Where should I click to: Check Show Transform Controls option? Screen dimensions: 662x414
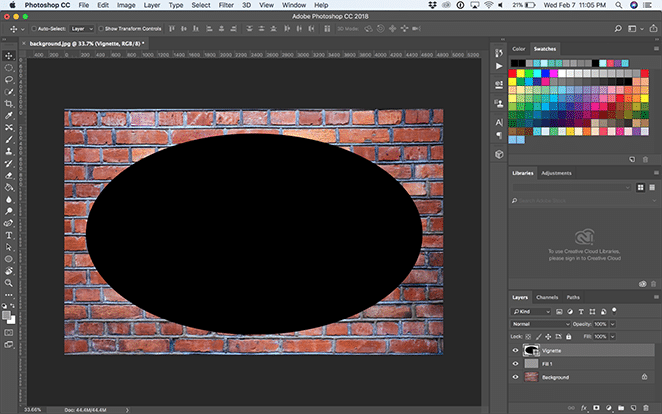pyautogui.click(x=102, y=29)
